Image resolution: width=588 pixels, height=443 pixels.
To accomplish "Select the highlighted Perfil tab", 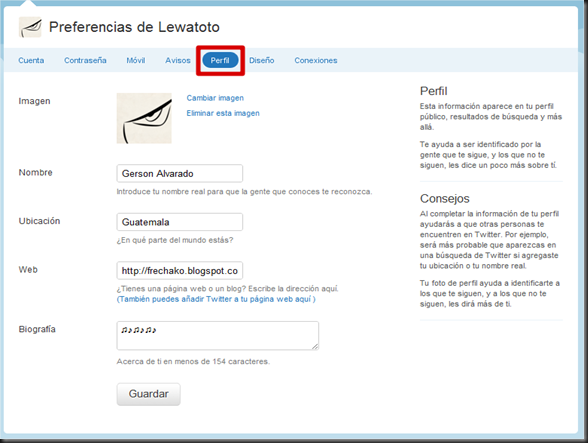I will coord(220,60).
